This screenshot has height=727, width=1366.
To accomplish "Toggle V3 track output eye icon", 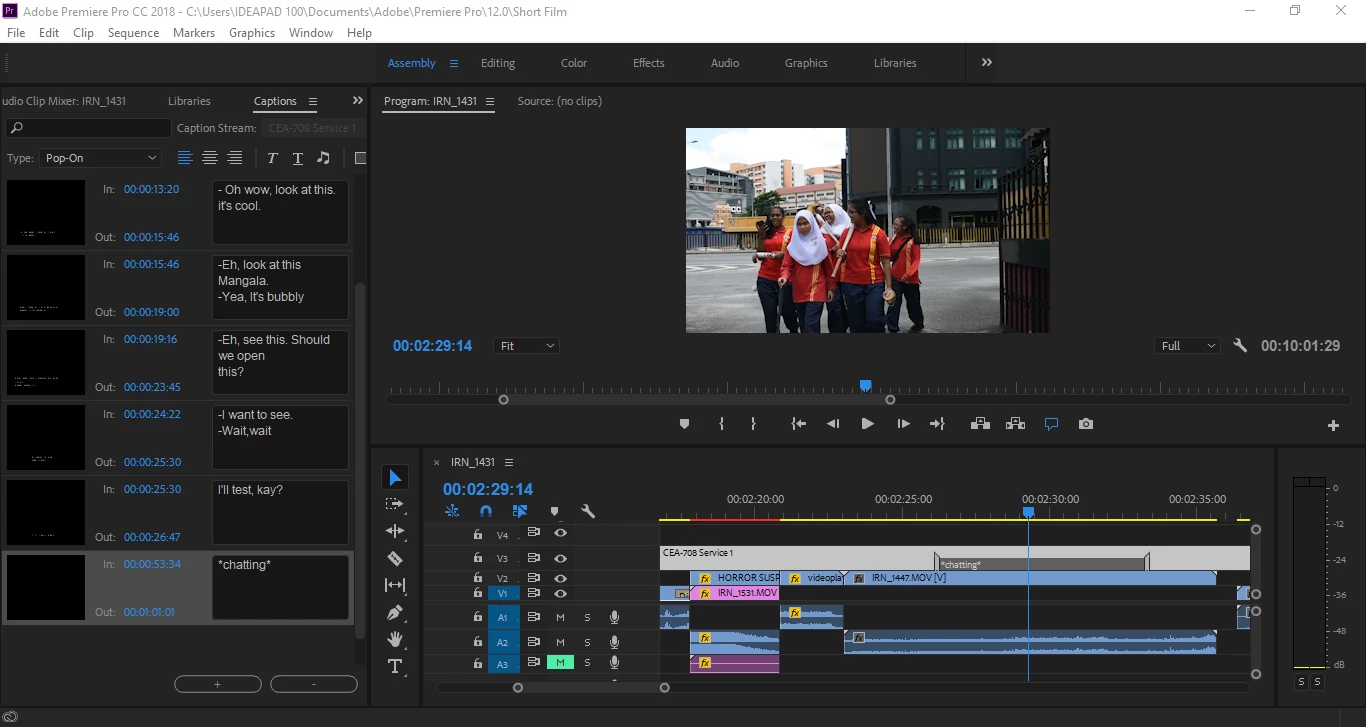I will click(560, 558).
